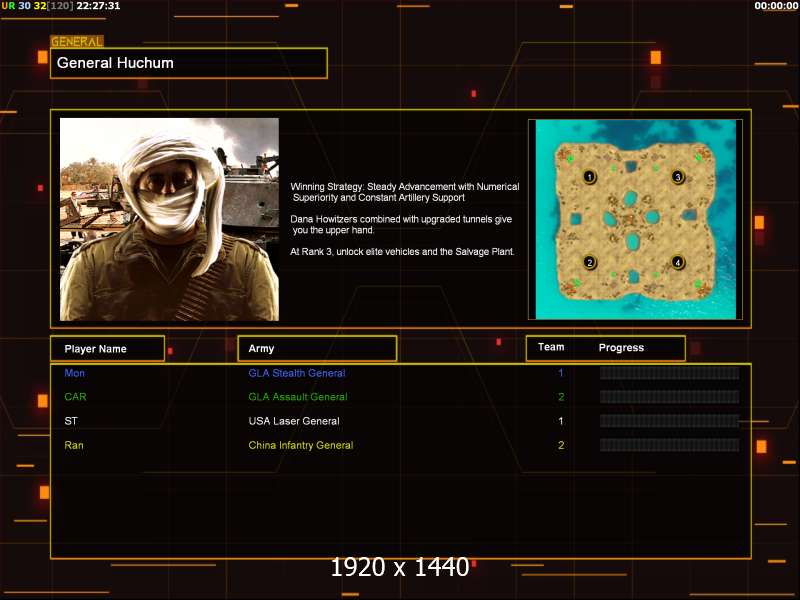Click the General Huchum portrait image
Image resolution: width=800 pixels, height=600 pixels.
[x=169, y=219]
